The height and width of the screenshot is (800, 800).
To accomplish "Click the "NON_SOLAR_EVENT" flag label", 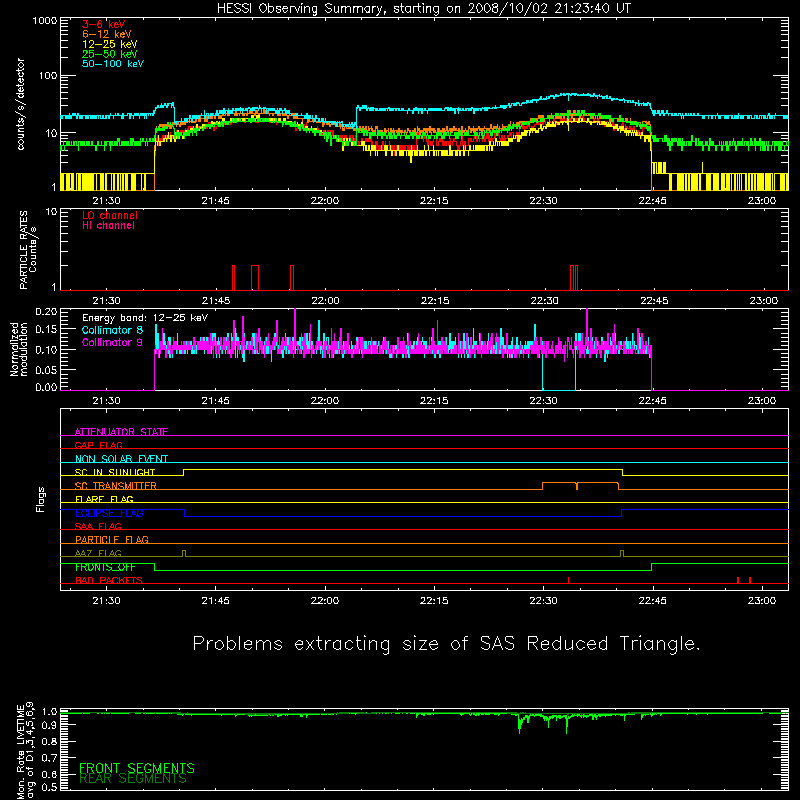I will click(x=121, y=459).
